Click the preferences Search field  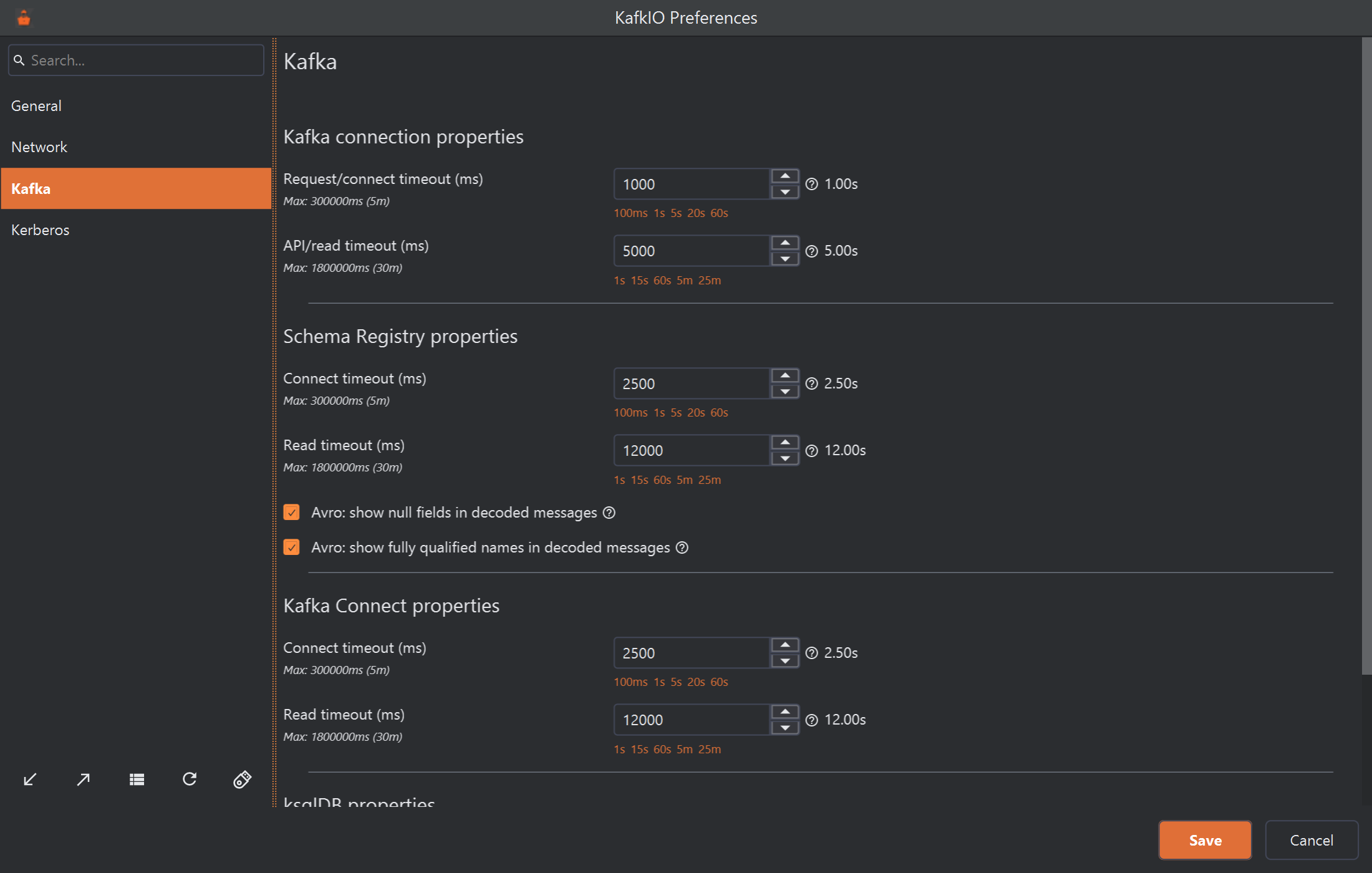pyautogui.click(x=136, y=60)
